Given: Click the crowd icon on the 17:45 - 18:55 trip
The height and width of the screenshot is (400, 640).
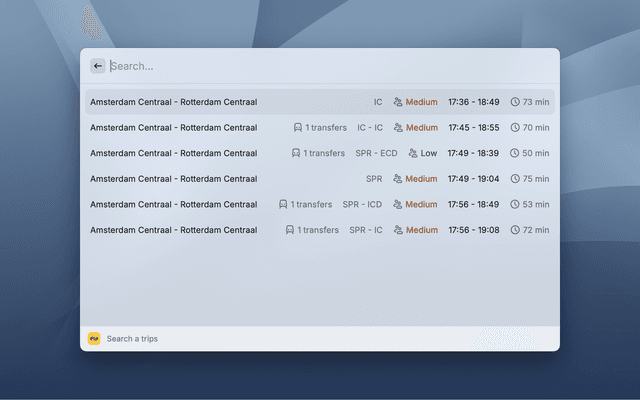Looking at the screenshot, I should tap(398, 128).
